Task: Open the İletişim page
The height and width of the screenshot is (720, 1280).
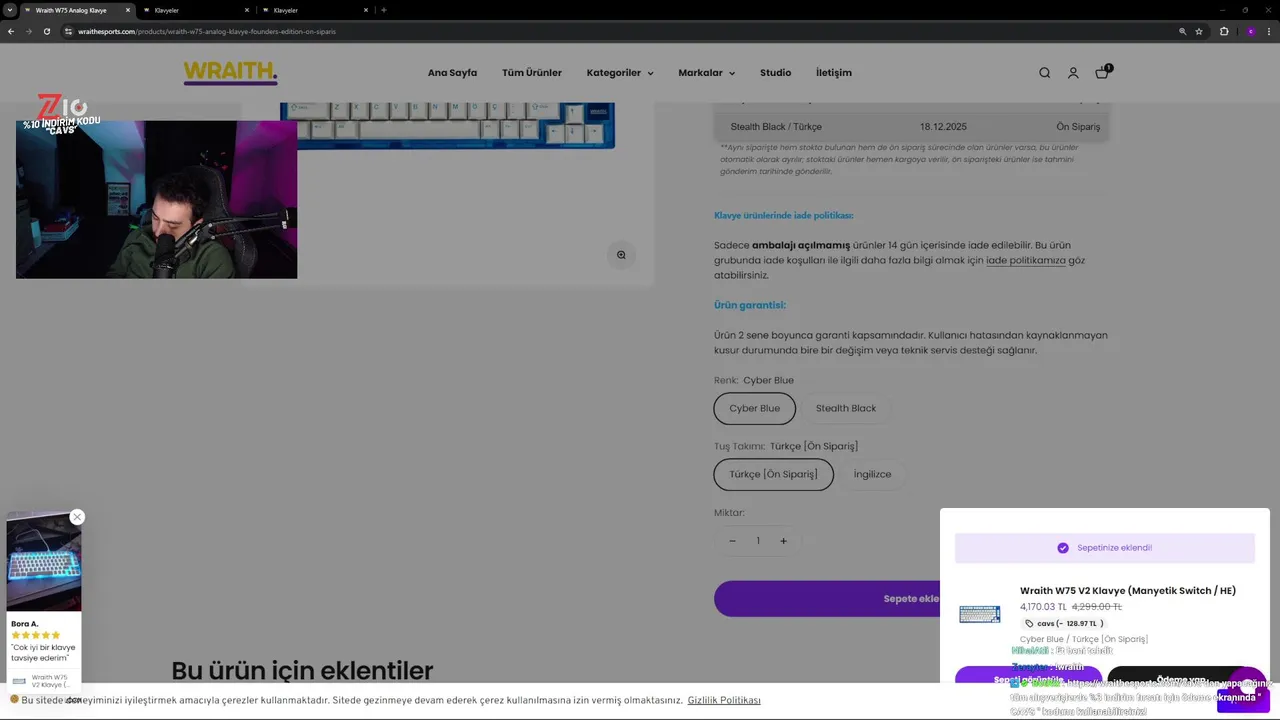Action: [834, 73]
